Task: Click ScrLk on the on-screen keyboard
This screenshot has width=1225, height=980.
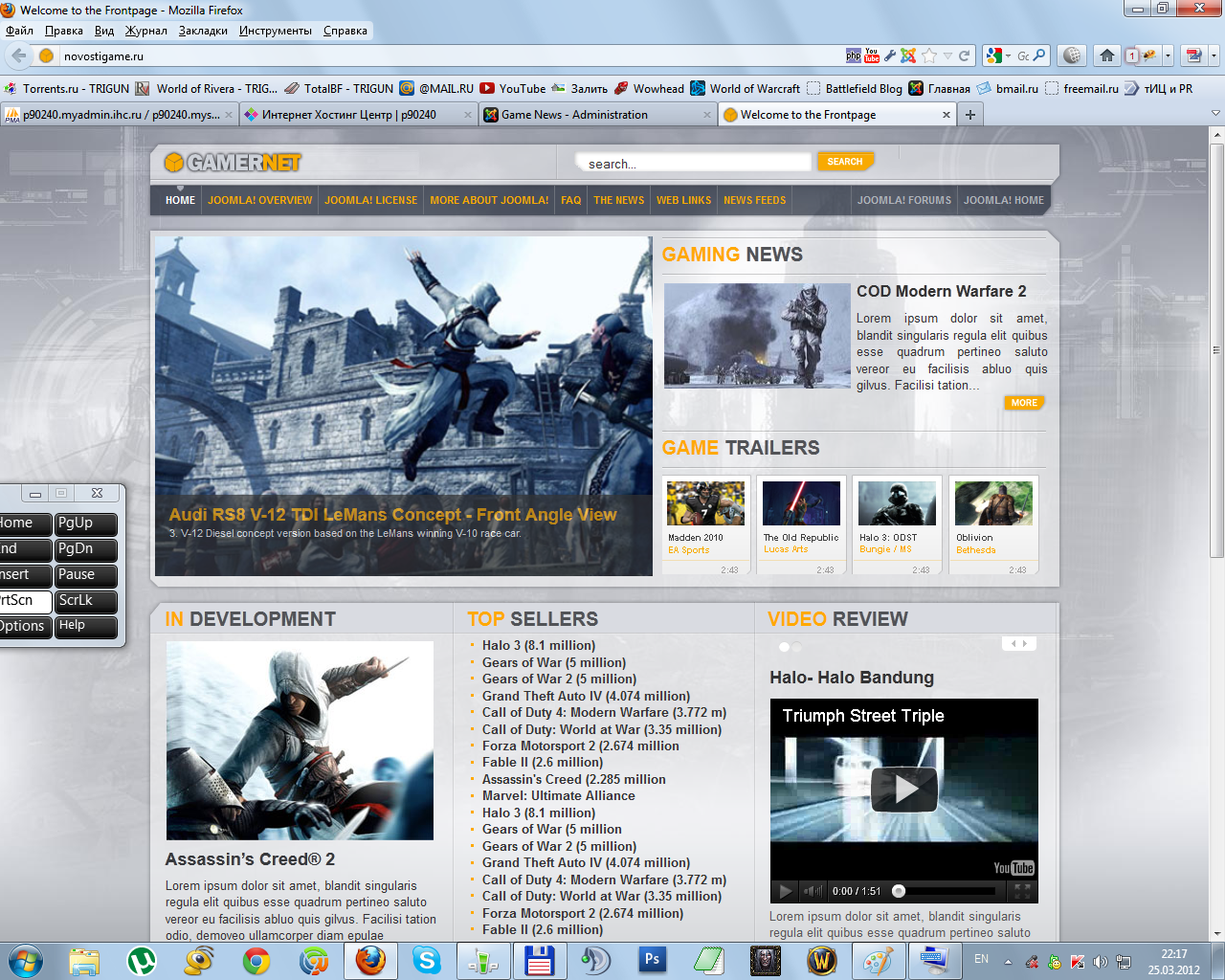Action: 85,601
